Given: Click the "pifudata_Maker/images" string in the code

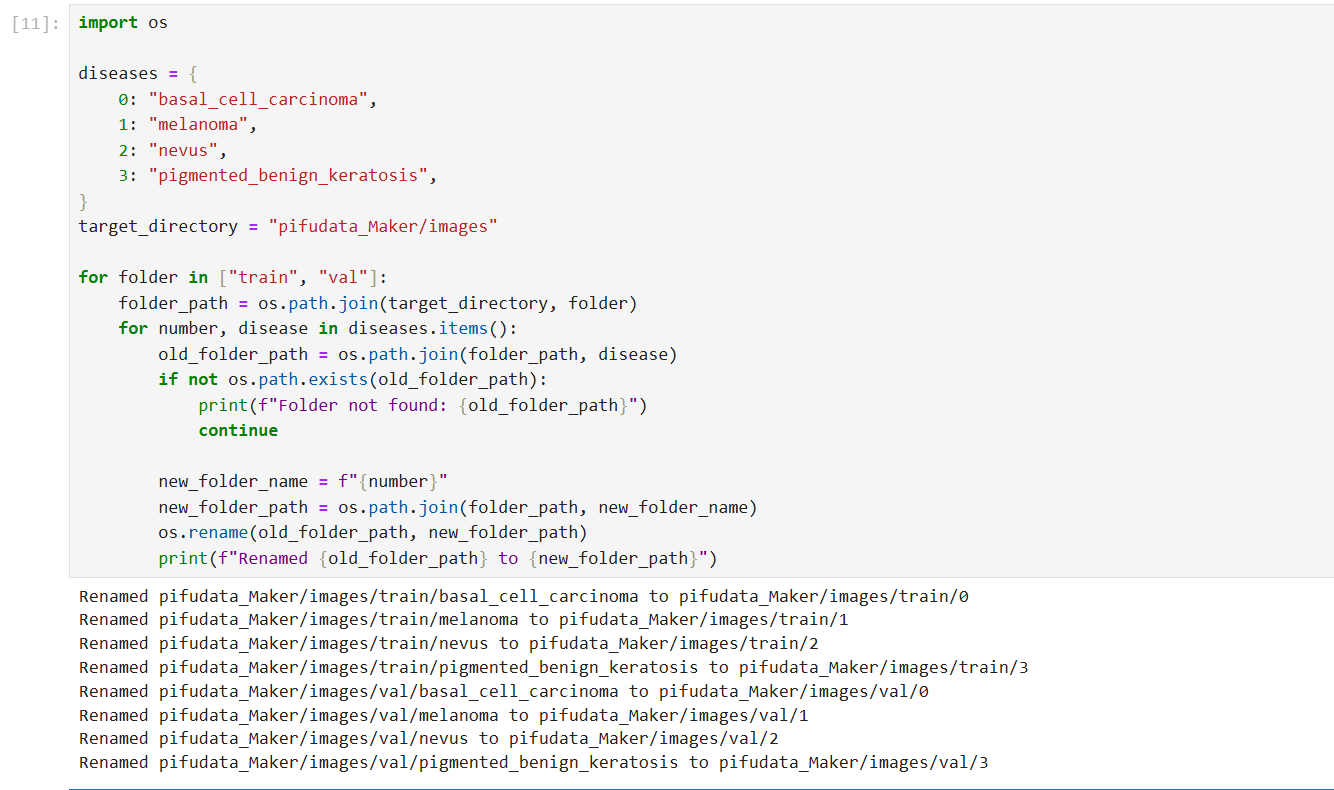Looking at the screenshot, I should (382, 226).
